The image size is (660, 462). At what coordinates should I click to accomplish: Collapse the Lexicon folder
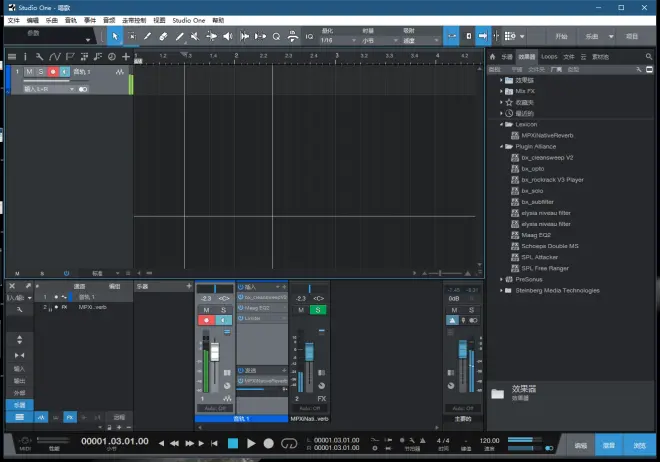pyautogui.click(x=501, y=125)
